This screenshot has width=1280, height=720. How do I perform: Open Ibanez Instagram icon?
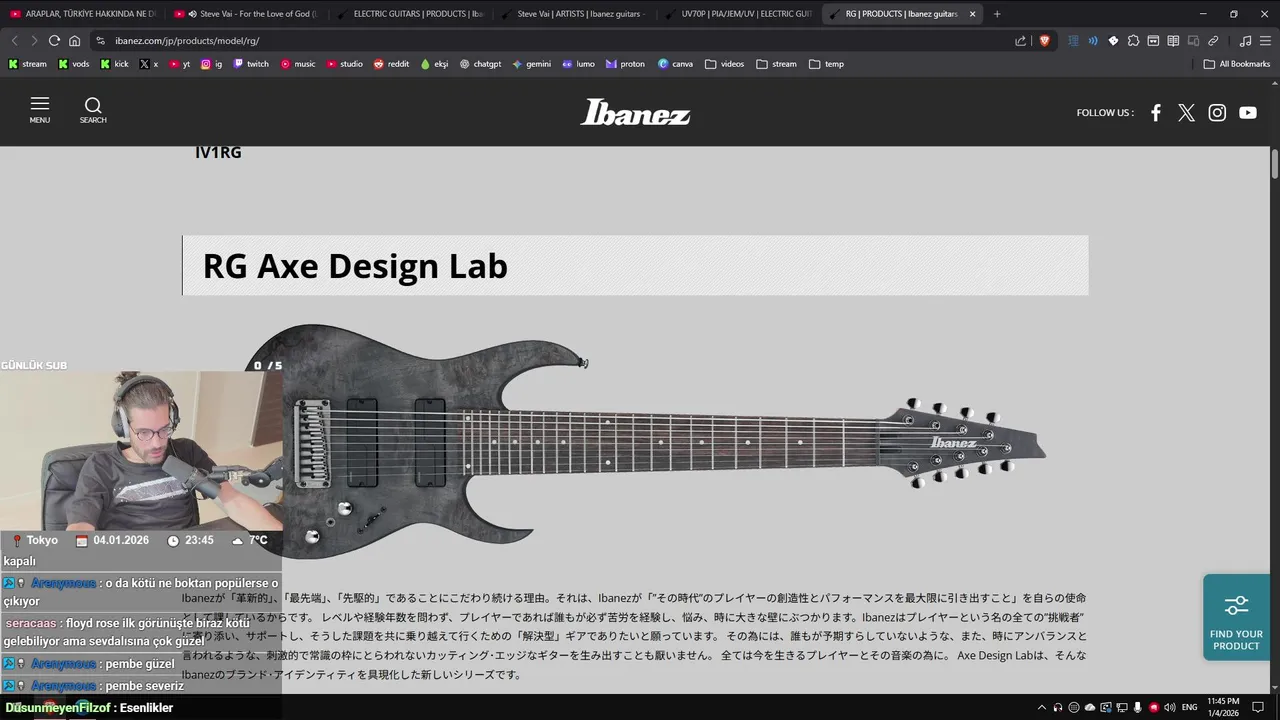1217,112
